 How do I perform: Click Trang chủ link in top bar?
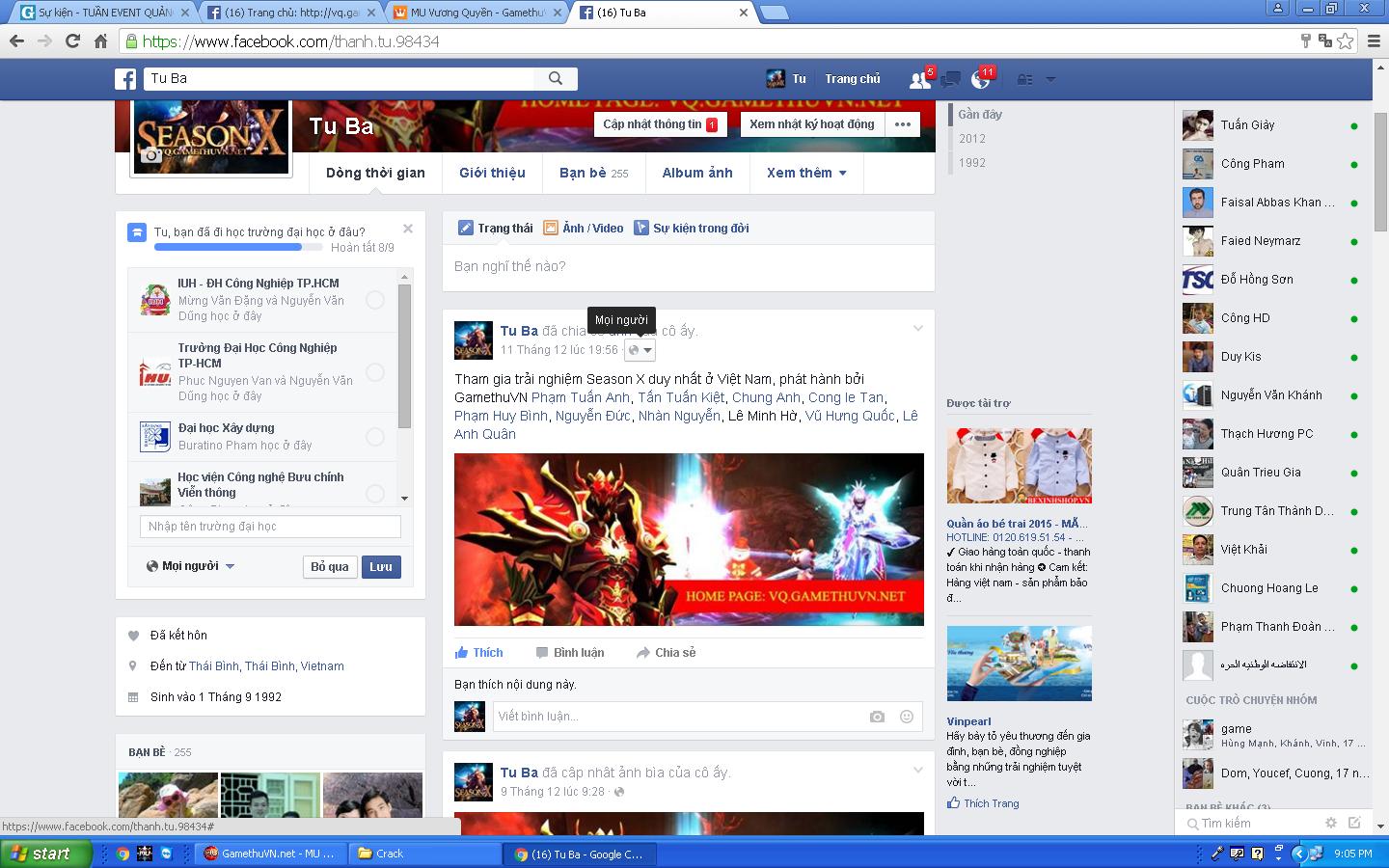tap(853, 79)
